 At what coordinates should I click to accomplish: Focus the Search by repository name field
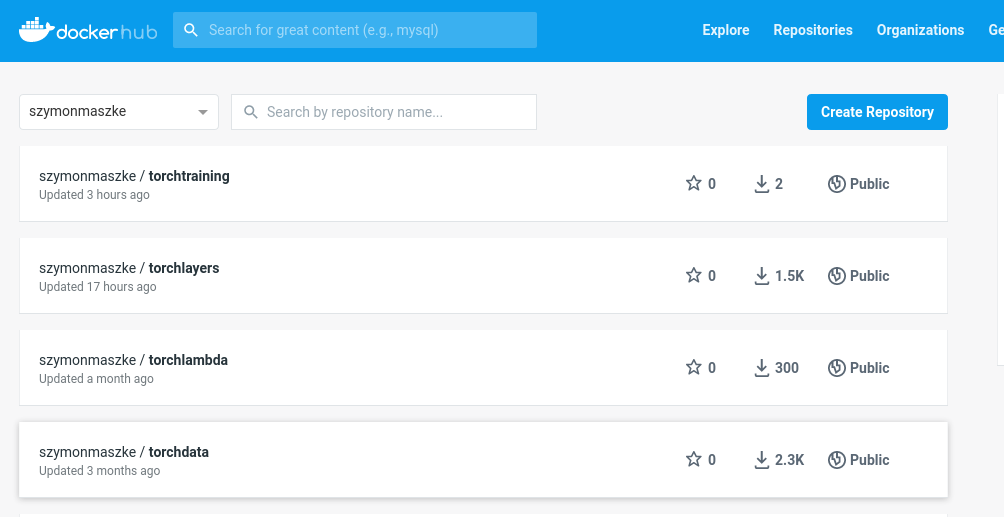click(395, 112)
